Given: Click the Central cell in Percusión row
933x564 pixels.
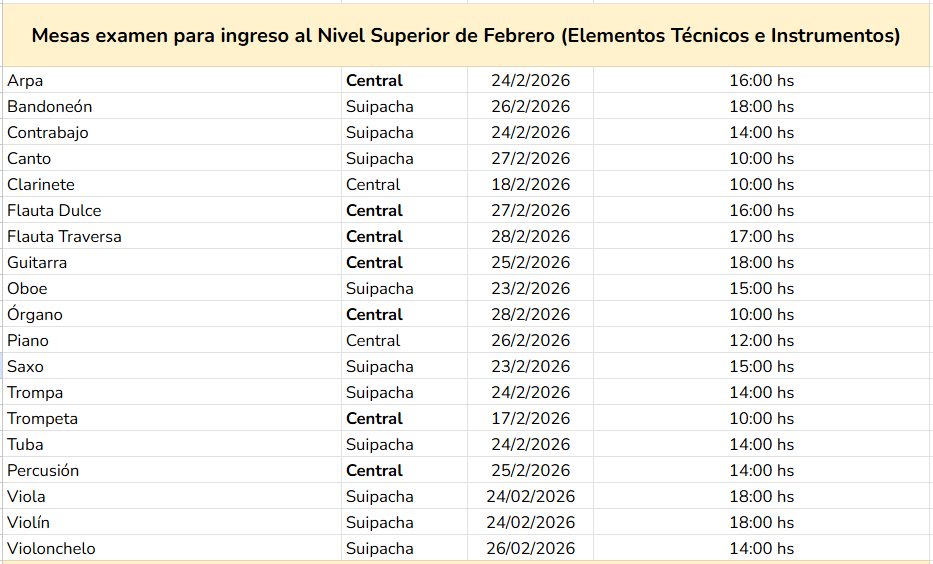Looking at the screenshot, I should click(x=374, y=471).
